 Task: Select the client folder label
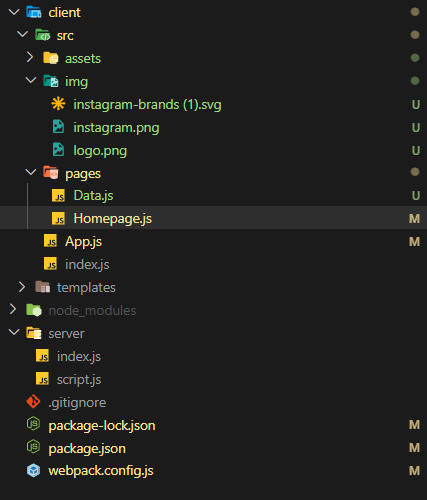pyautogui.click(x=65, y=13)
